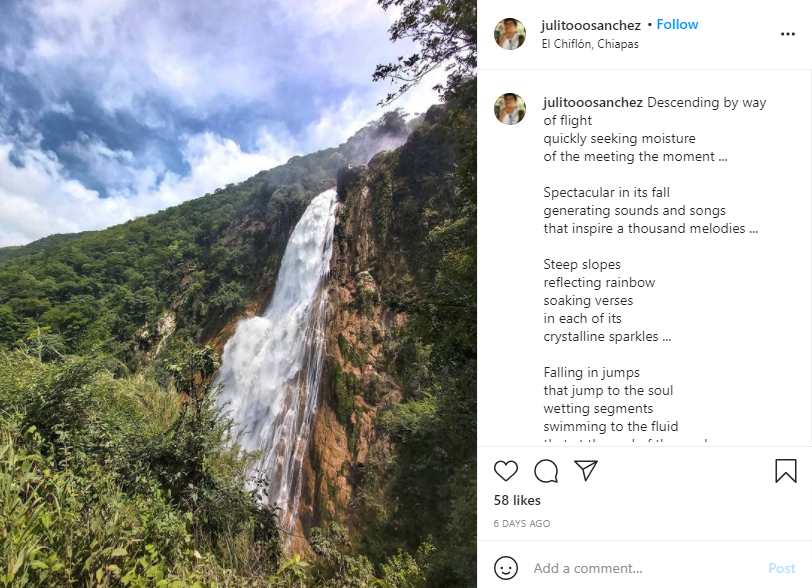Screen dimensions: 812x588
Task: Click the caption author avatar
Action: click(x=510, y=109)
